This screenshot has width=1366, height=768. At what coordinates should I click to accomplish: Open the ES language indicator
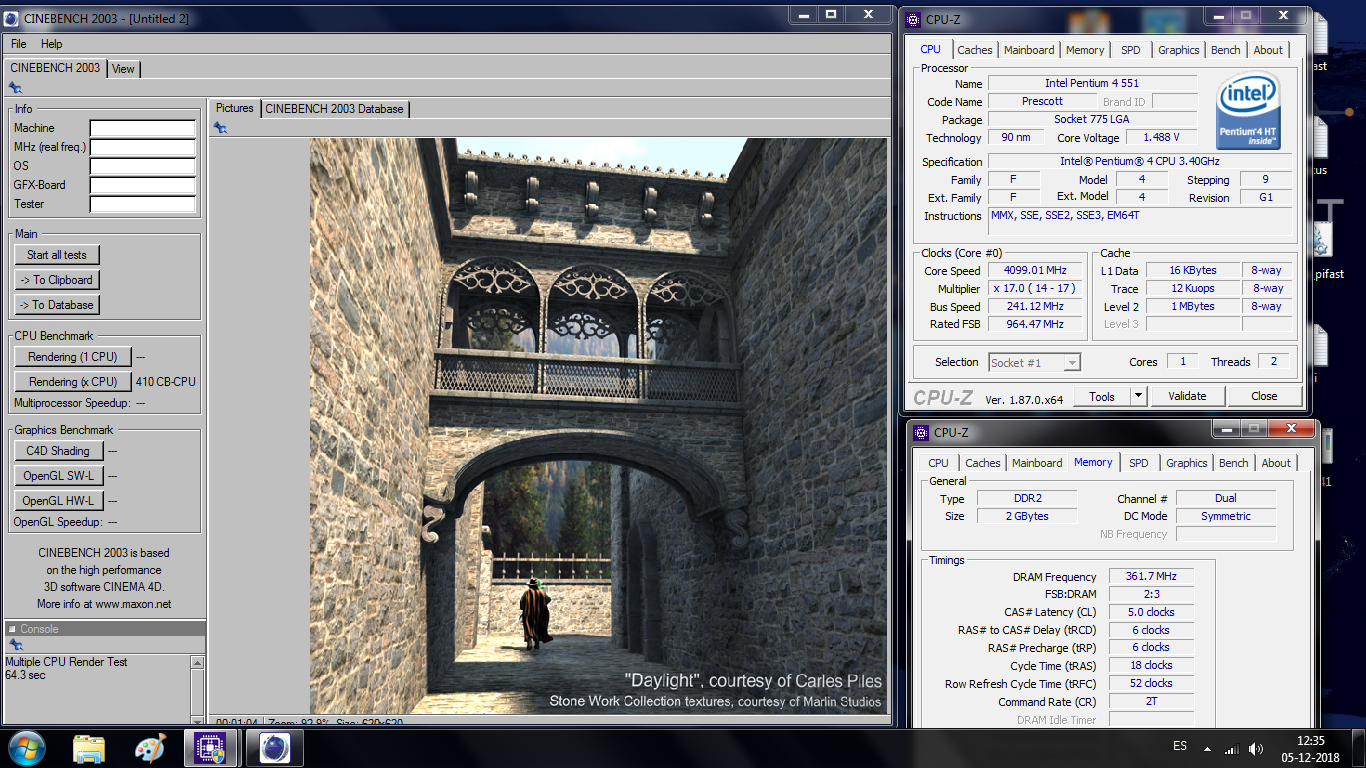pyautogui.click(x=1180, y=747)
